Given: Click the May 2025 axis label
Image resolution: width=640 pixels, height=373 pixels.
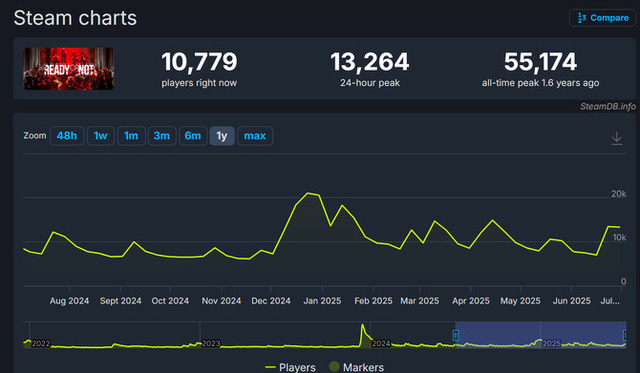Looking at the screenshot, I should (520, 301).
